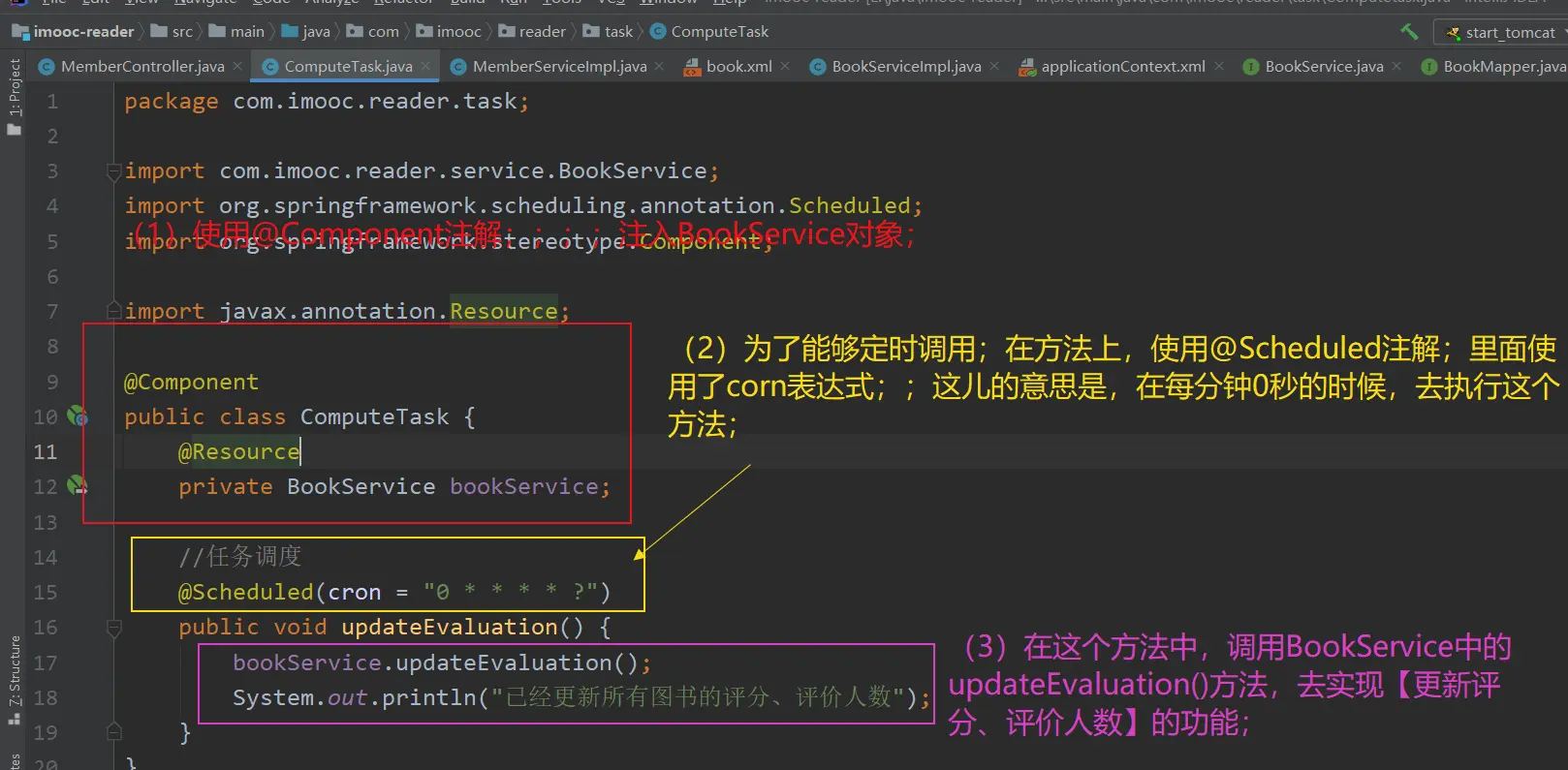Click the reader package breadcrumb
This screenshot has height=770, width=1568.
533,32
